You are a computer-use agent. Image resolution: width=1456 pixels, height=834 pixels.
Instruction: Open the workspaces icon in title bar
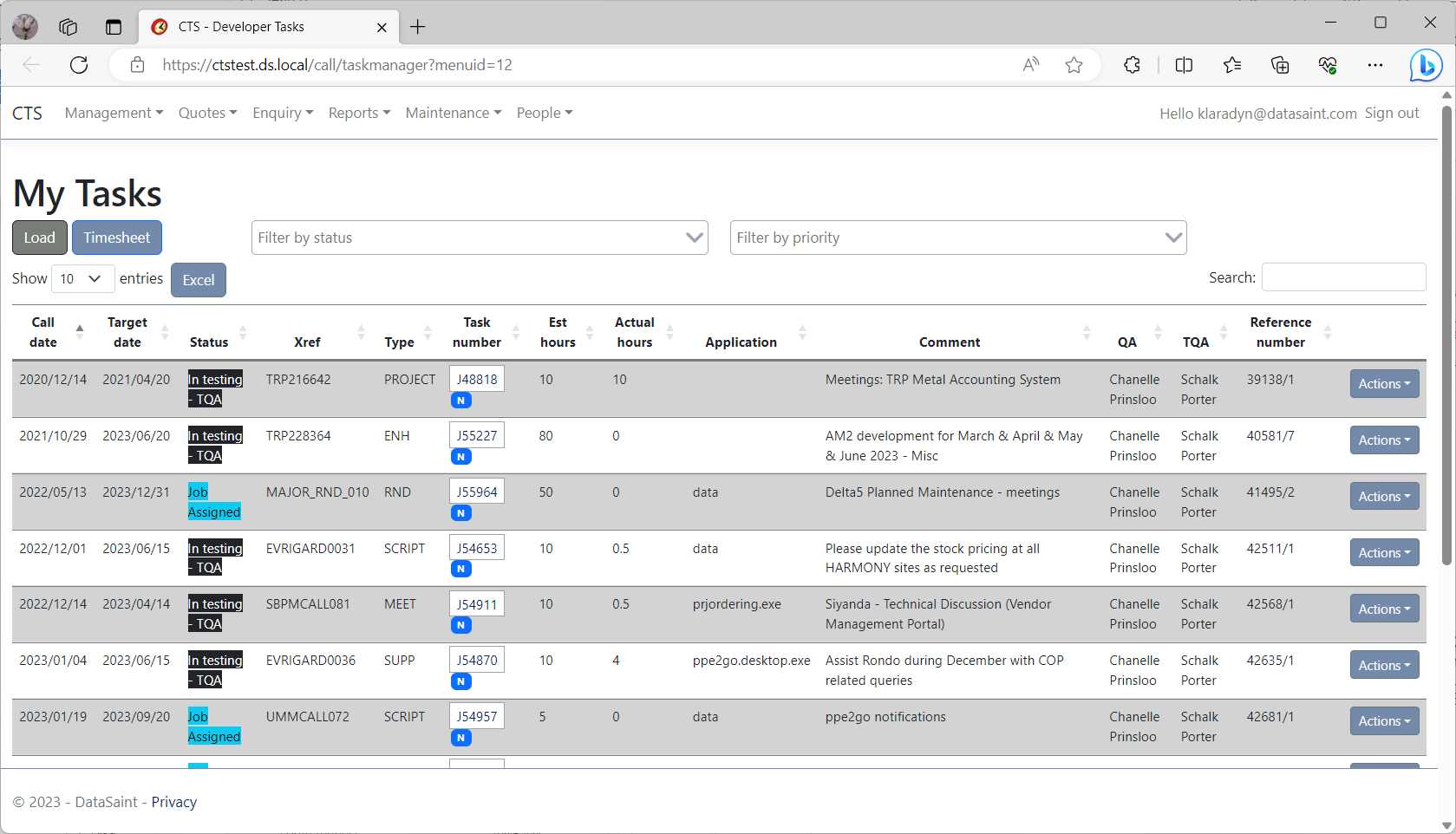coord(69,27)
